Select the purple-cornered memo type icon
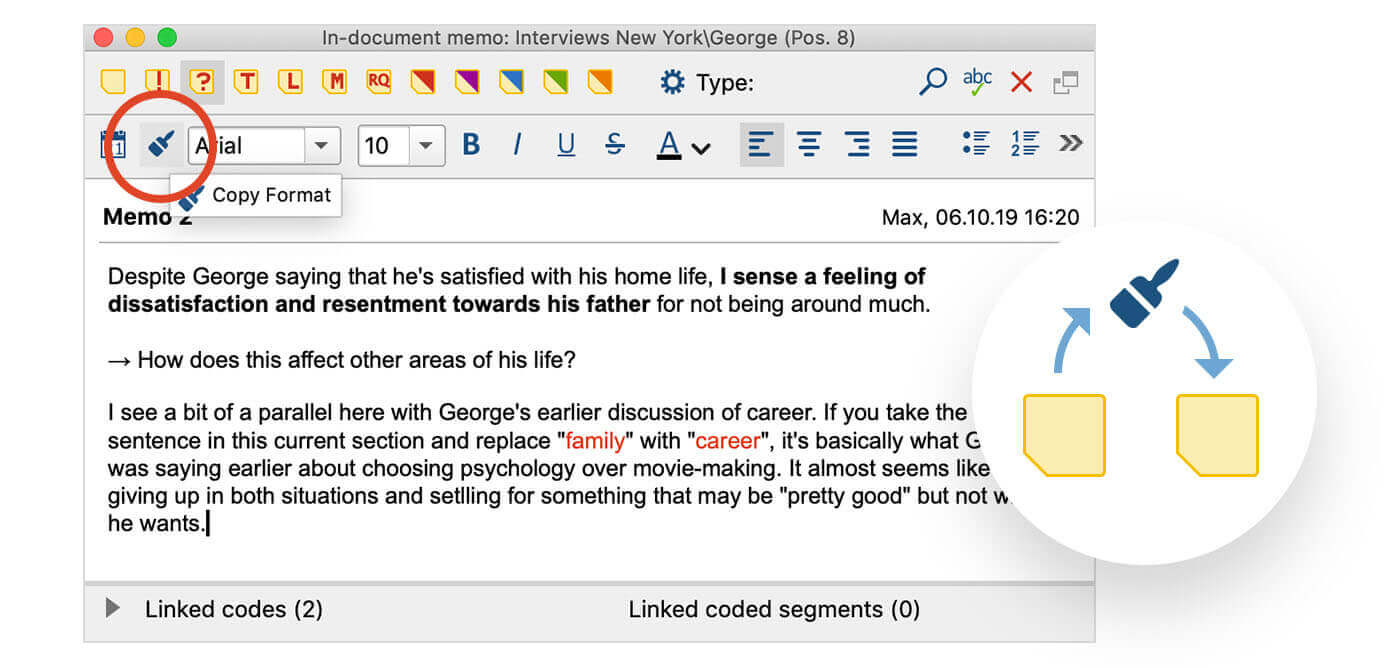The width and height of the screenshot is (1400, 668). click(x=467, y=82)
